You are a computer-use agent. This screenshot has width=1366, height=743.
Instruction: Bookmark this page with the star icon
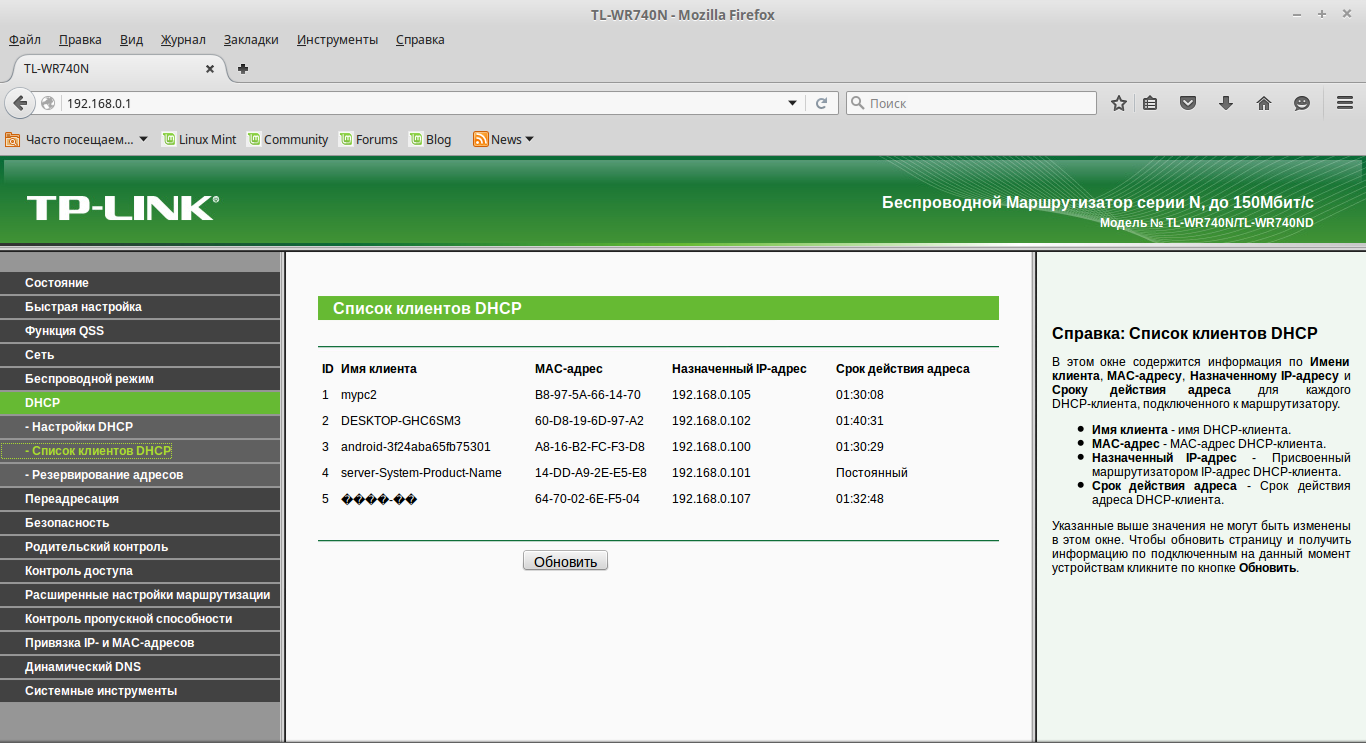[1119, 103]
